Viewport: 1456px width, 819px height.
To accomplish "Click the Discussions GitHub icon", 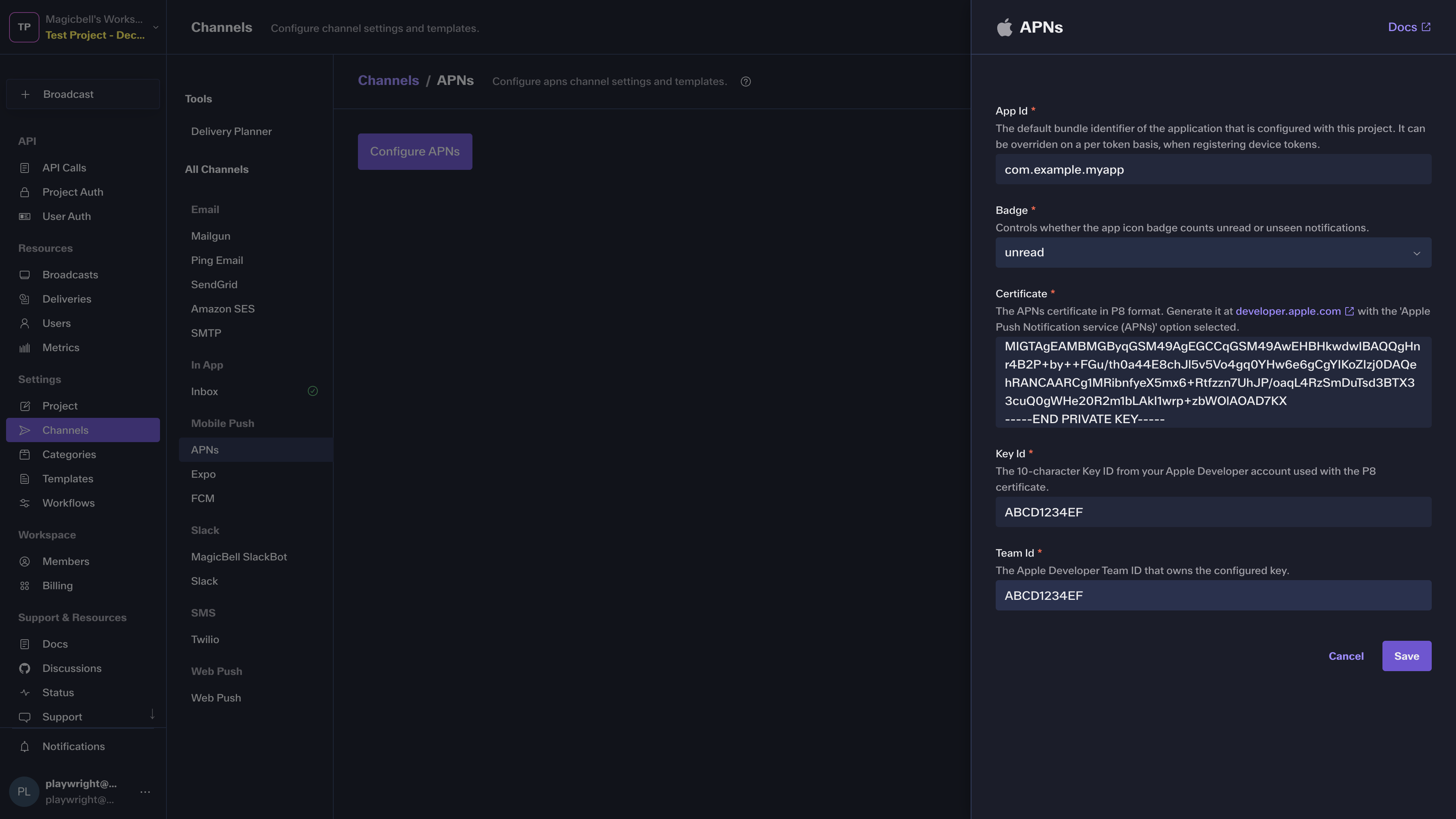I will point(24,668).
